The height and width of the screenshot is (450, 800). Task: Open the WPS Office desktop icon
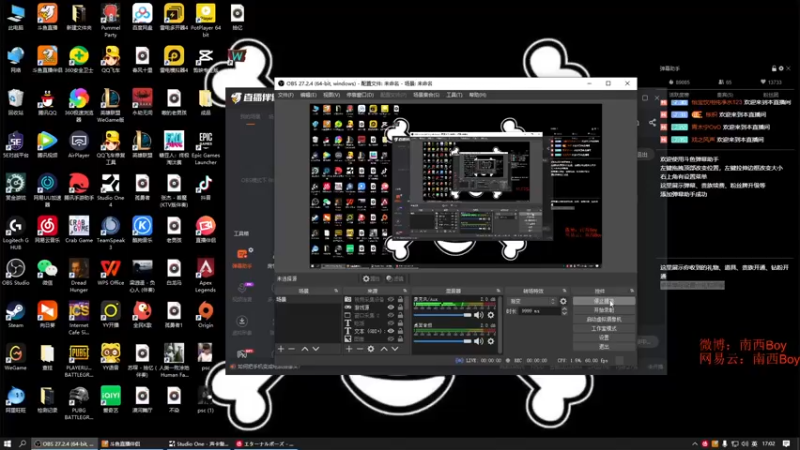pyautogui.click(x=111, y=273)
